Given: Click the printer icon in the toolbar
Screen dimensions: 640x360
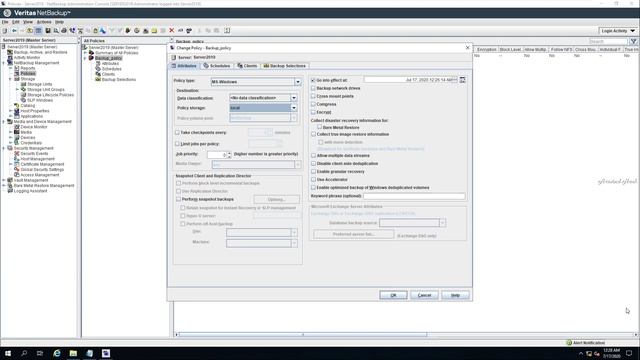Looking at the screenshot, I should click(x=64, y=31).
